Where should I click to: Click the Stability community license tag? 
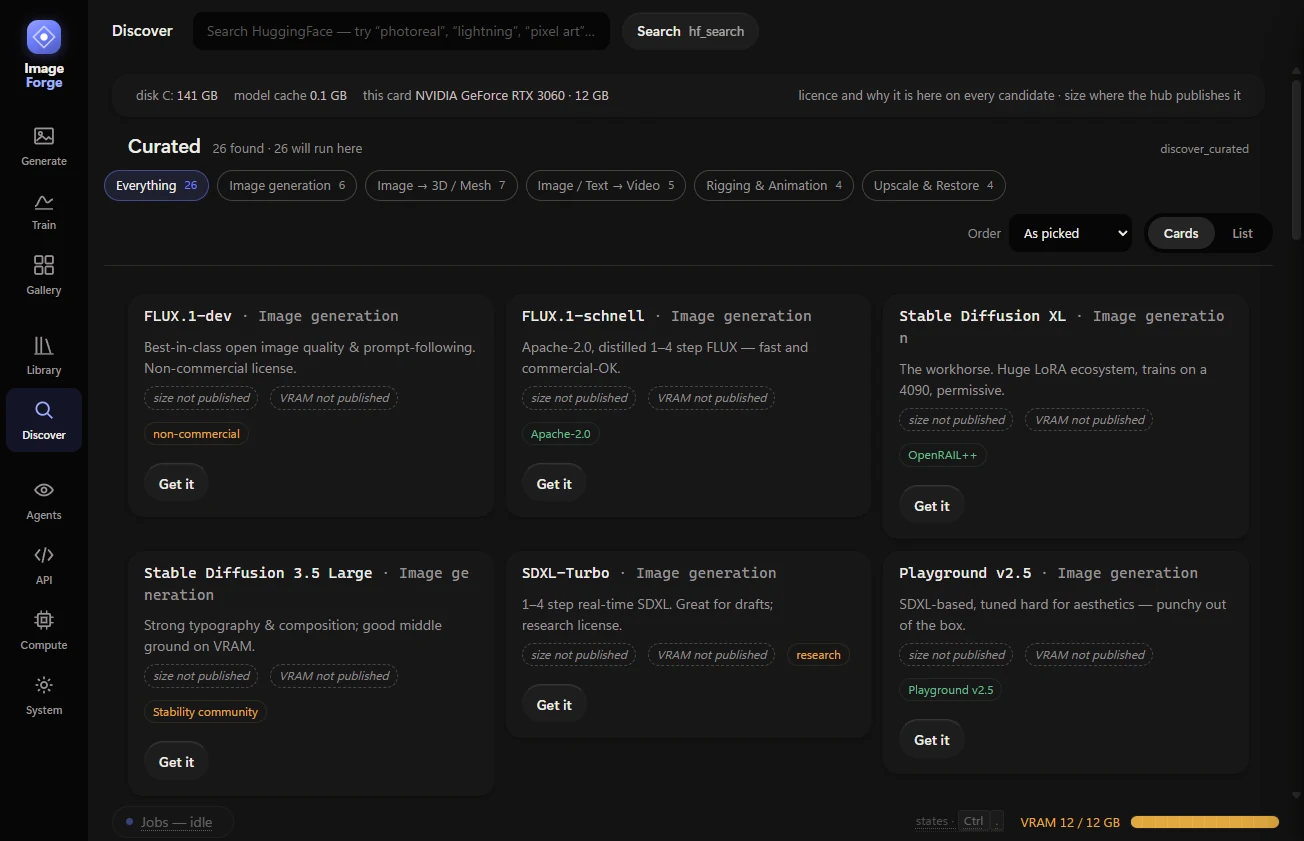coord(205,712)
